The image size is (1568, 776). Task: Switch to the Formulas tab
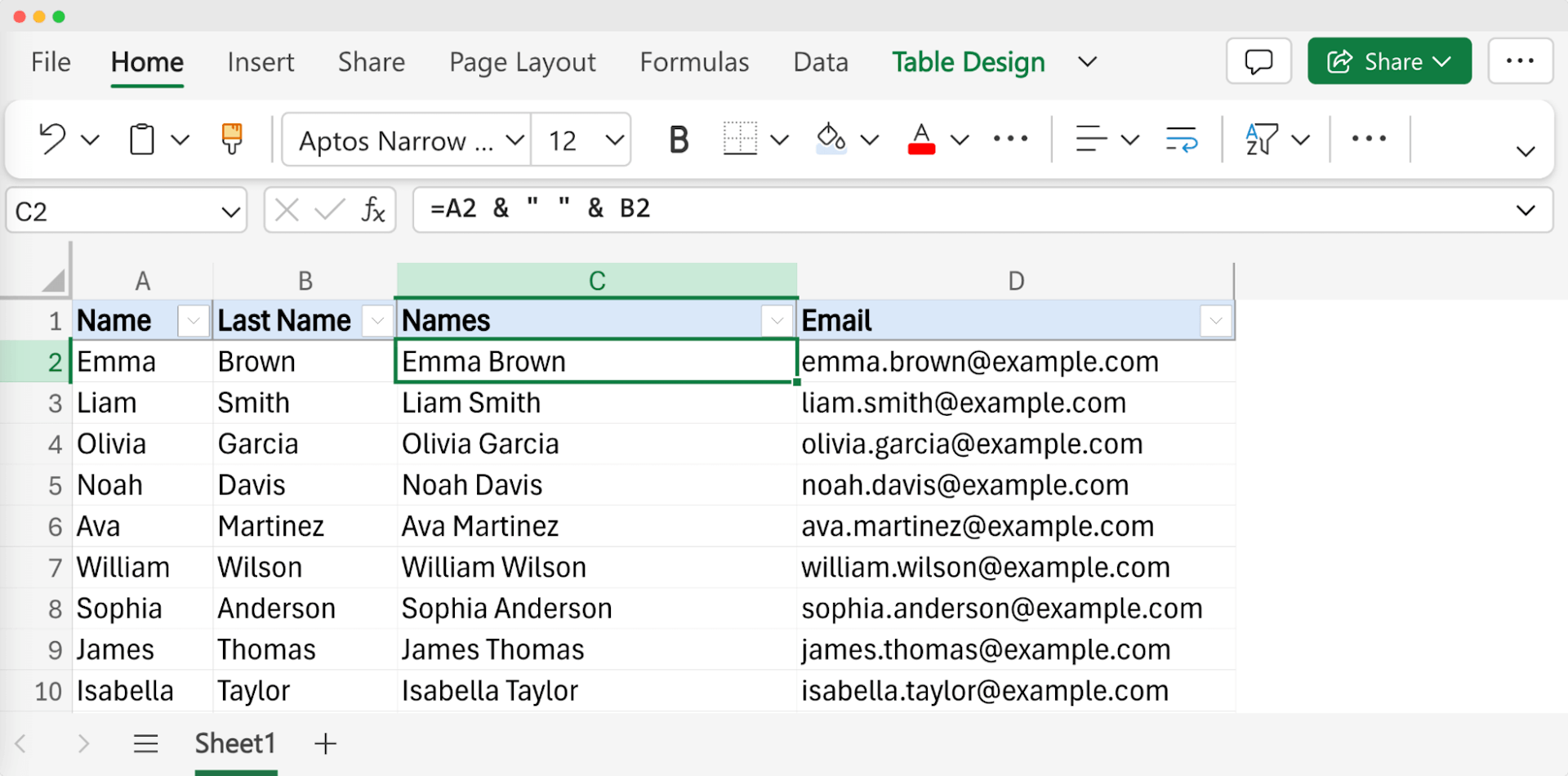click(693, 61)
